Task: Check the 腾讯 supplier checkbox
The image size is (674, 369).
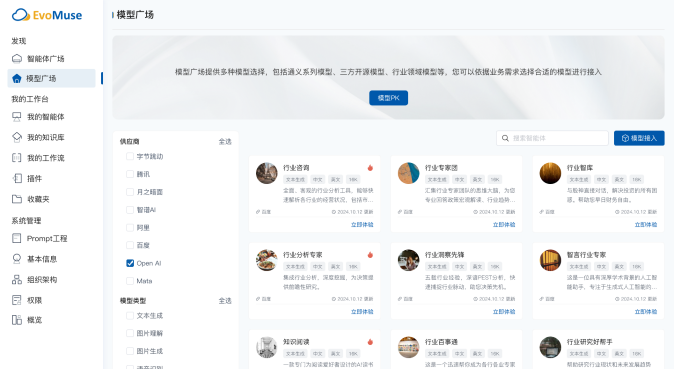Action: coord(130,174)
